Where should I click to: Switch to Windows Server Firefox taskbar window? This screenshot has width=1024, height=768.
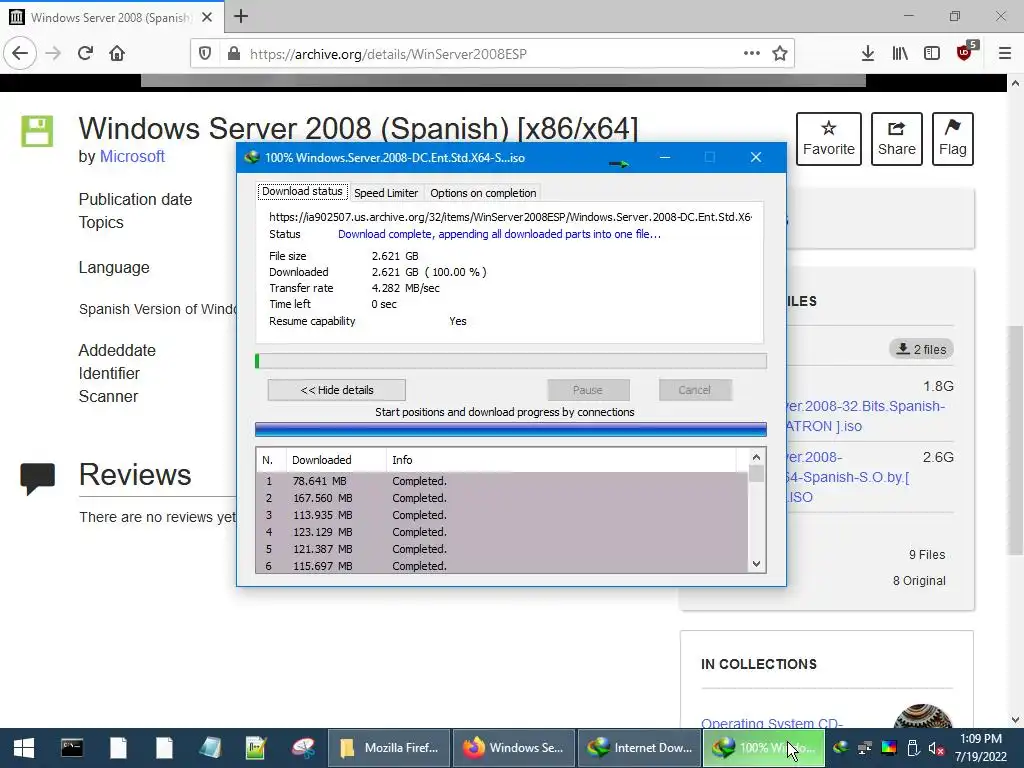[513, 748]
